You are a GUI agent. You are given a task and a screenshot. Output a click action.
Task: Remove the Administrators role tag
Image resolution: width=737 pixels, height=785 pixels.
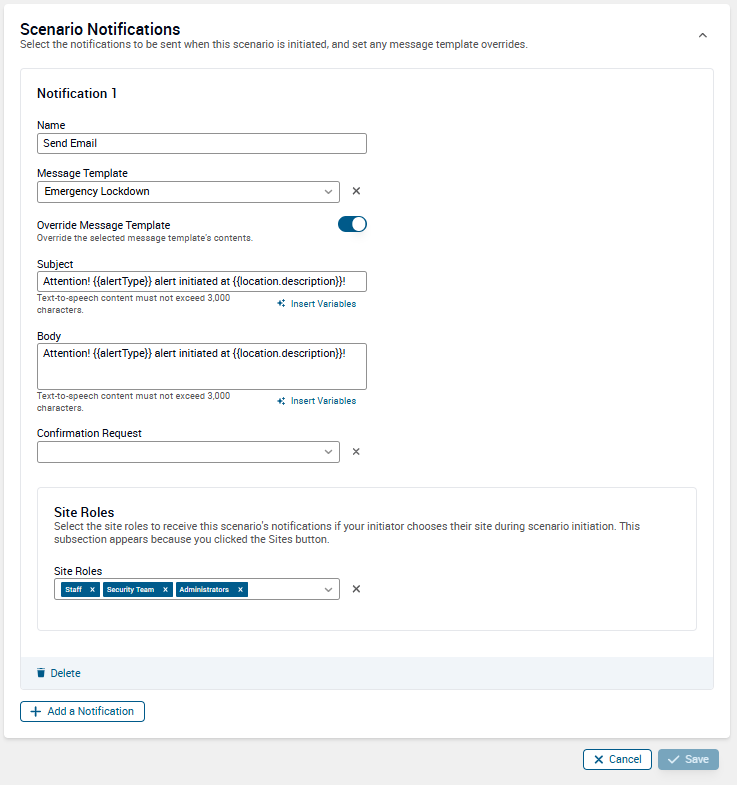click(240, 590)
